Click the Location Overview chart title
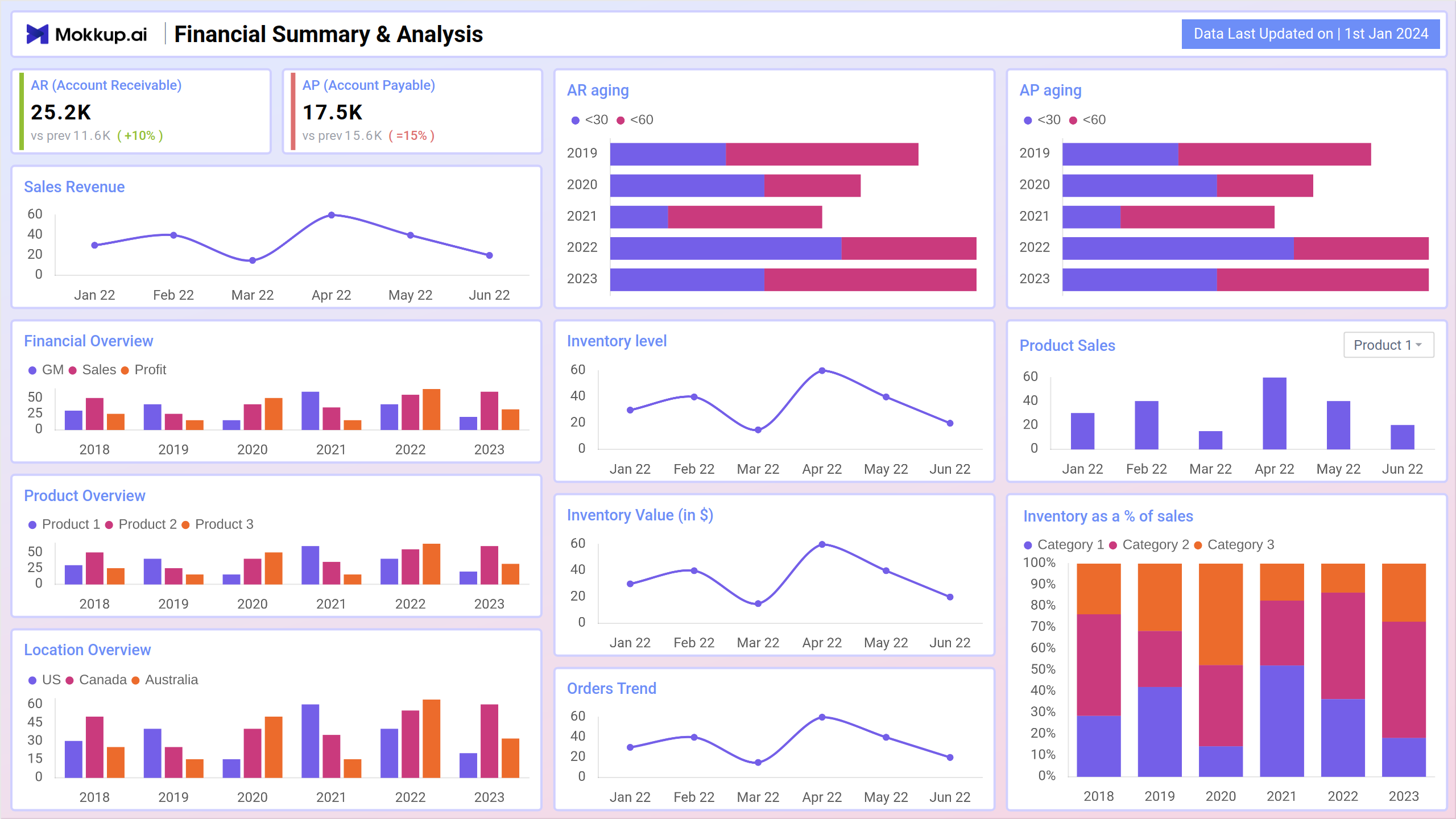 87,650
